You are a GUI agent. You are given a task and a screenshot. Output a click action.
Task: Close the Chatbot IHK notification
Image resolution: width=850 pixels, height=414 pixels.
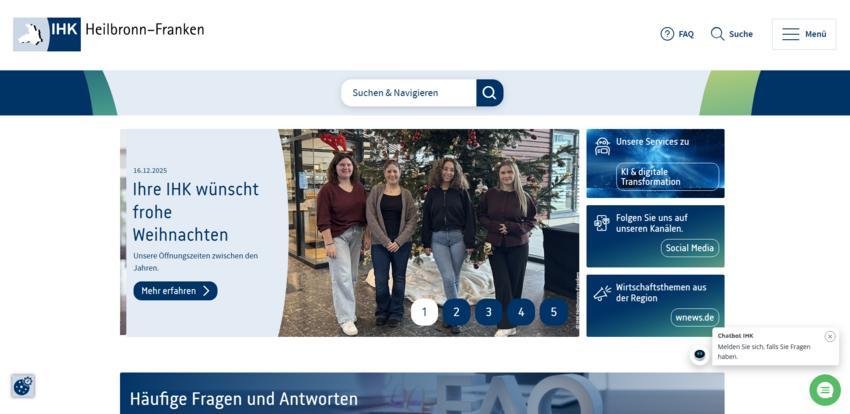pos(830,336)
